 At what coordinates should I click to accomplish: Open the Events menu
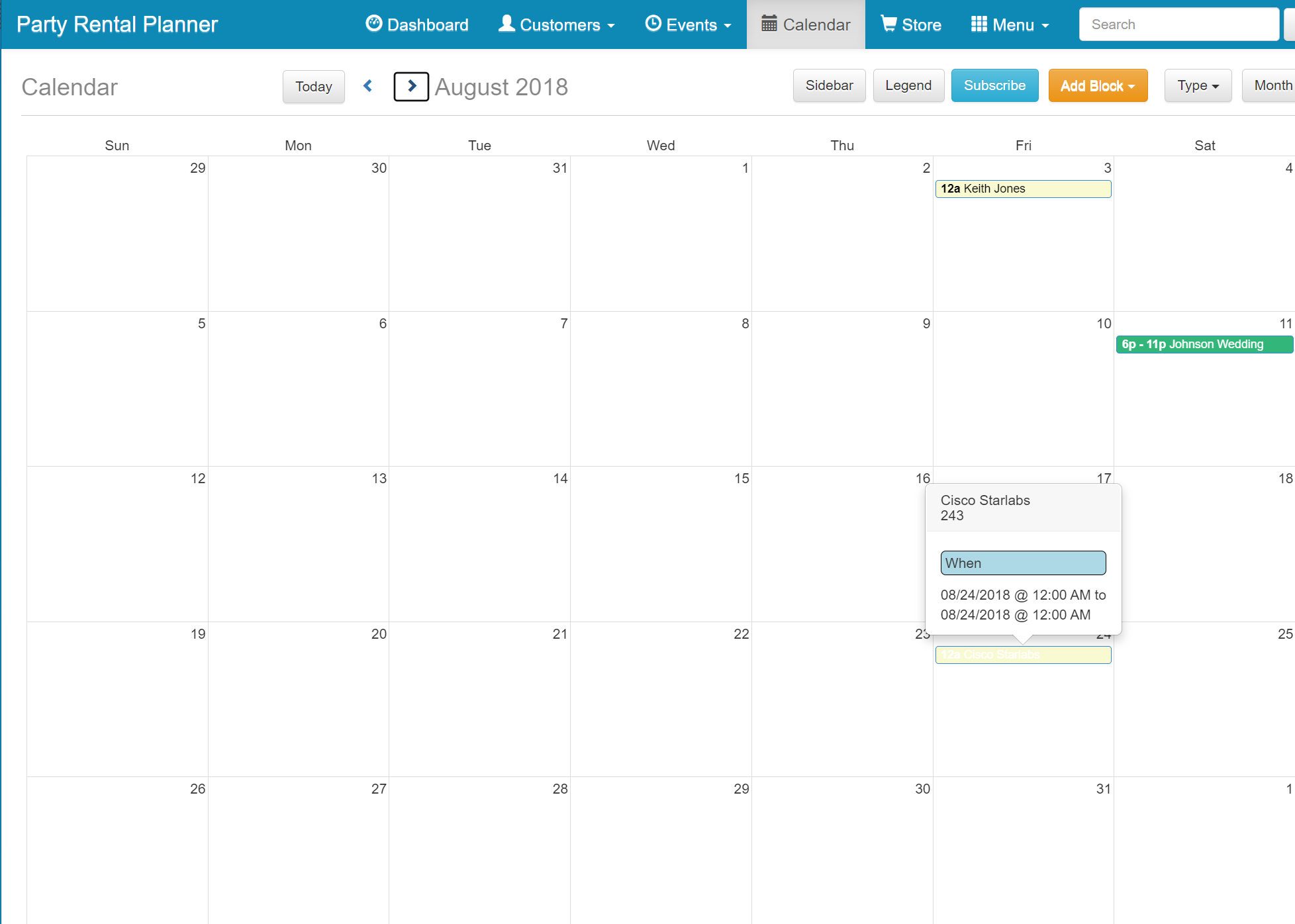pyautogui.click(x=689, y=24)
